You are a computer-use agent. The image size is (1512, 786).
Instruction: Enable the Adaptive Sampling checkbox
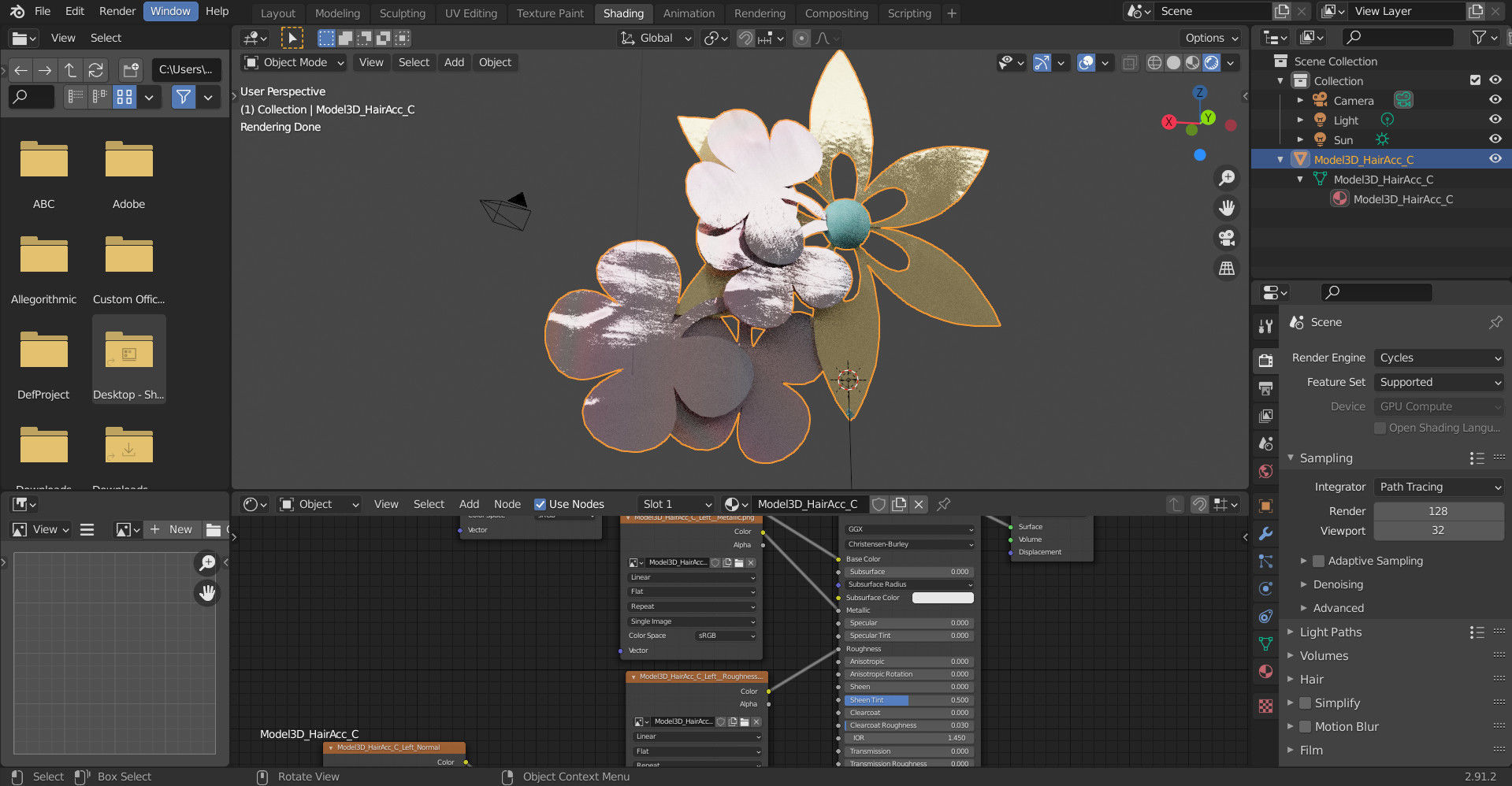pyautogui.click(x=1318, y=561)
